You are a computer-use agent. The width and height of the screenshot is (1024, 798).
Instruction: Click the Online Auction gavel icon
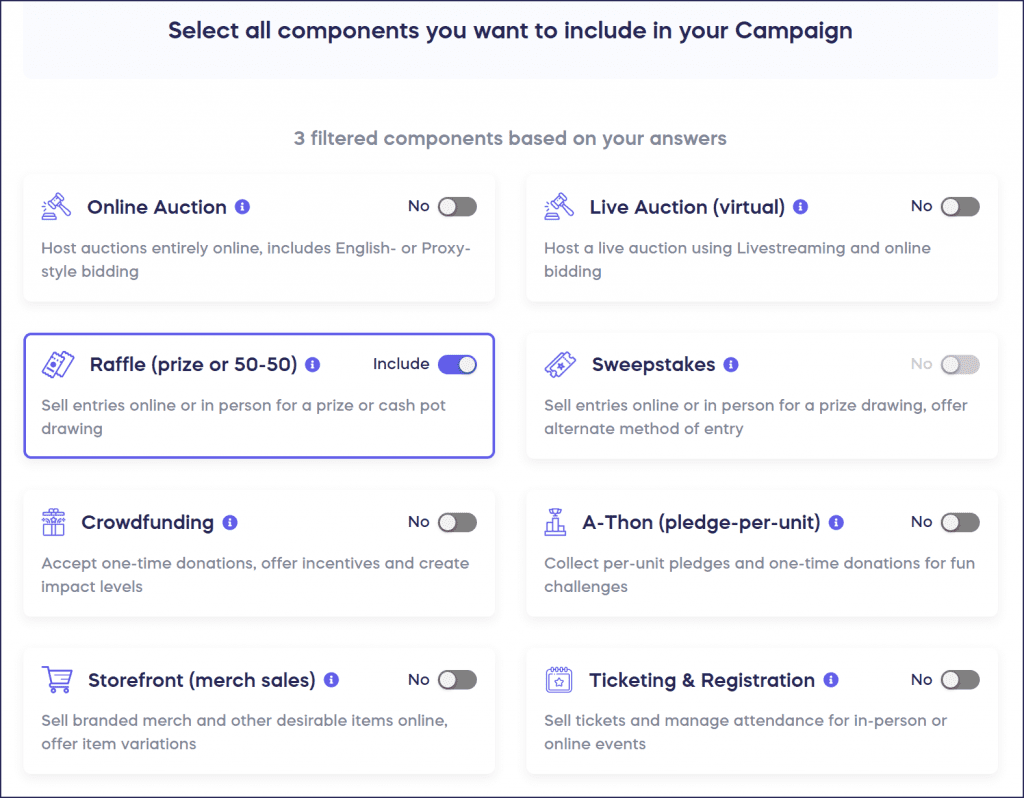pyautogui.click(x=57, y=207)
